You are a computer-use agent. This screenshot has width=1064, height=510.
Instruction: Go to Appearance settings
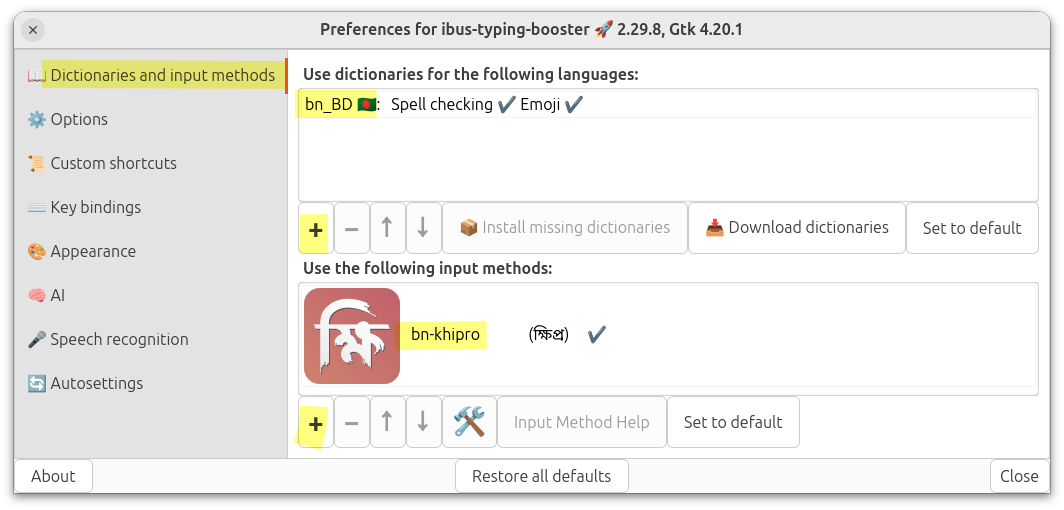[x=93, y=251]
